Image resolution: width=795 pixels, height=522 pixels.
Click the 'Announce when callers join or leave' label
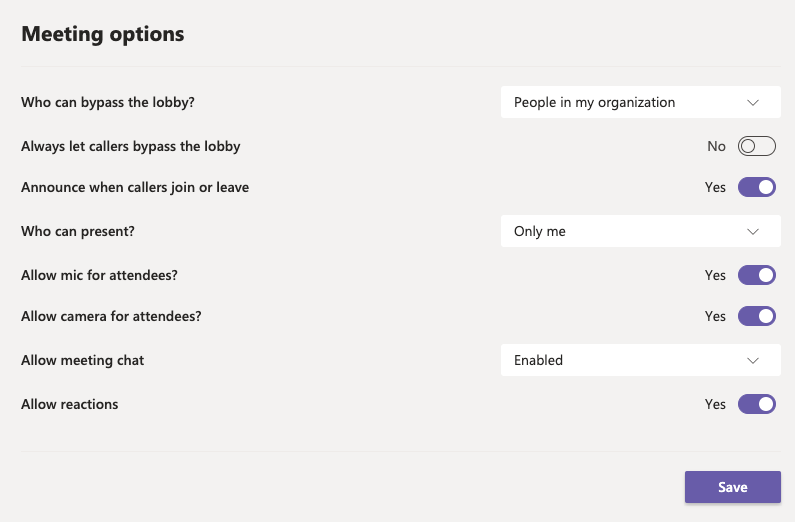pyautogui.click(x=135, y=187)
